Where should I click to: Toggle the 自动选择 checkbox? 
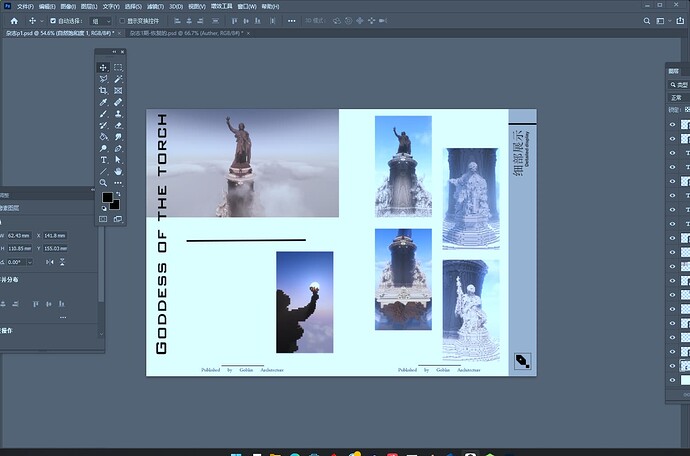point(53,20)
